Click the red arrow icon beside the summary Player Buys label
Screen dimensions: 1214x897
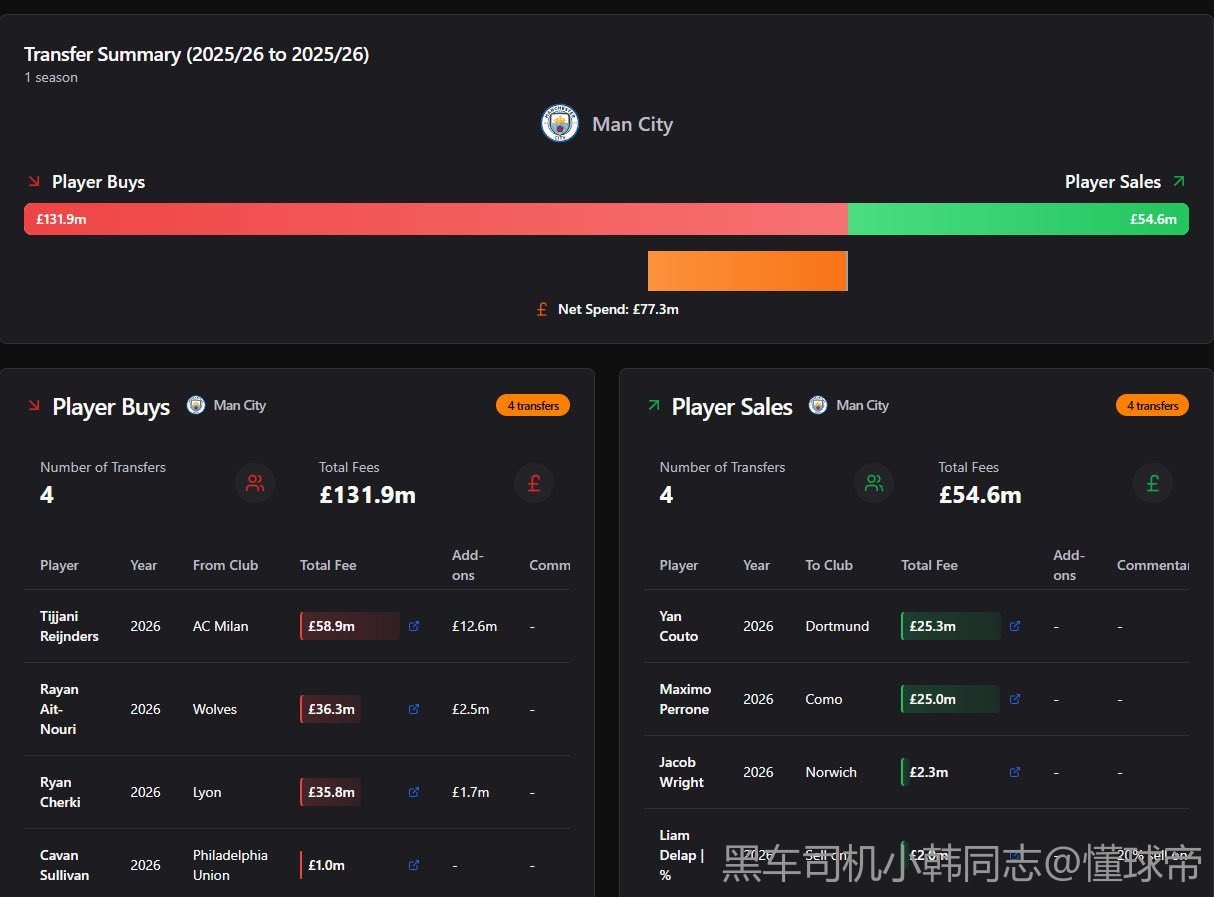tap(34, 181)
